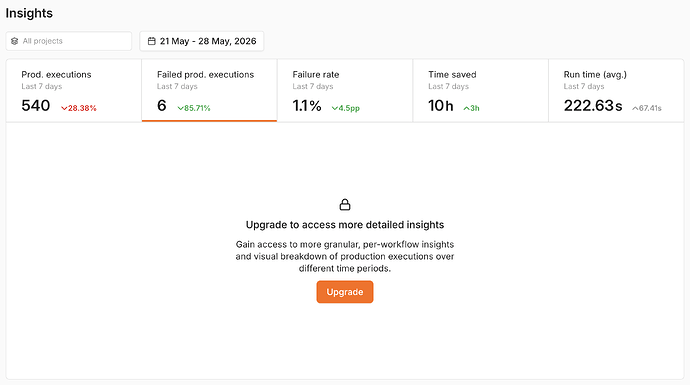Click the 222.63s run time value
The width and height of the screenshot is (690, 385).
click(593, 106)
